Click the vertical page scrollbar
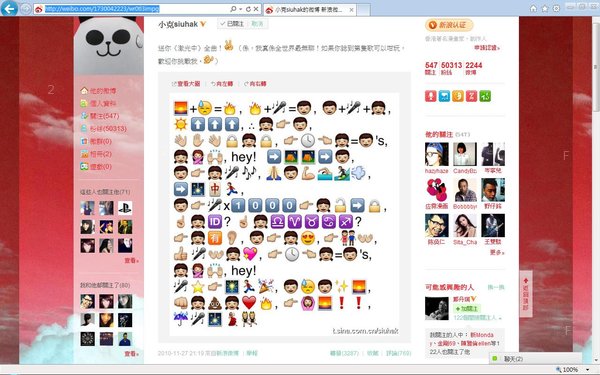 596,190
